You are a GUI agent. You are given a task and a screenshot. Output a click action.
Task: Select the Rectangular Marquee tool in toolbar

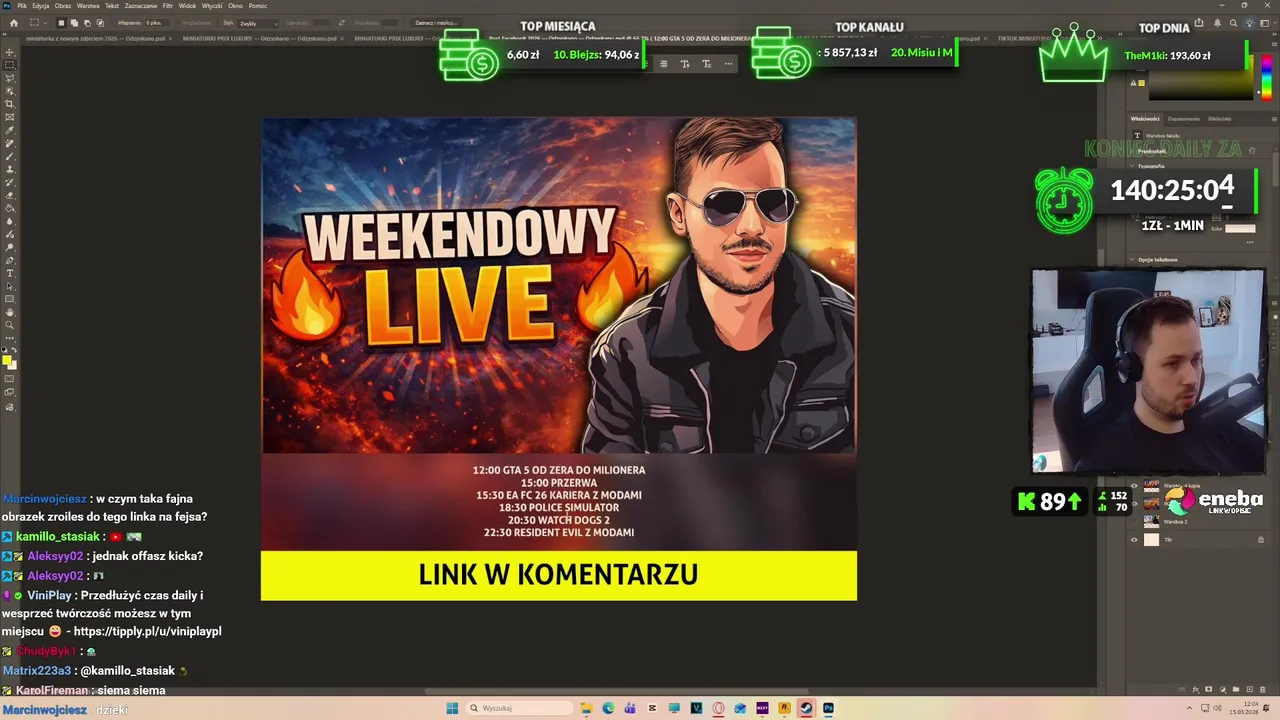10,64
